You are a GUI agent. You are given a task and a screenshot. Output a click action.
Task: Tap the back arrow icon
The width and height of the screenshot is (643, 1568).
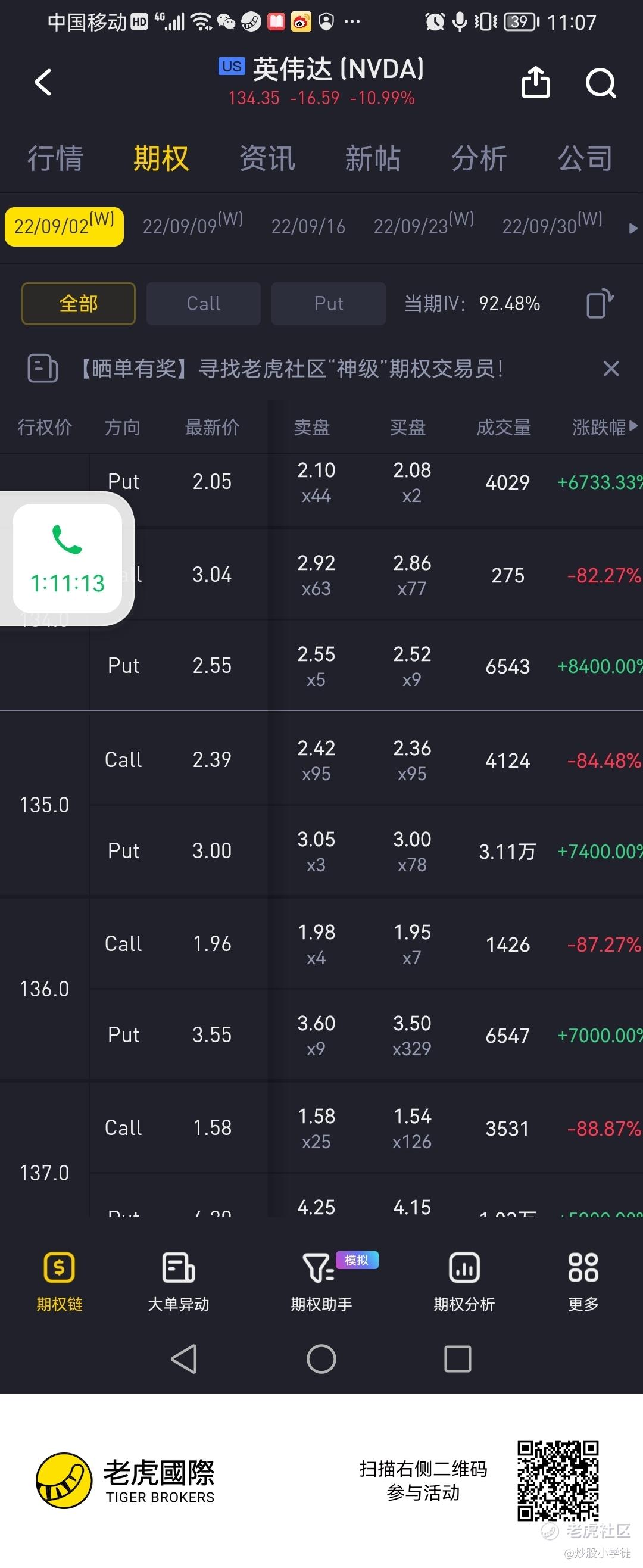[43, 82]
